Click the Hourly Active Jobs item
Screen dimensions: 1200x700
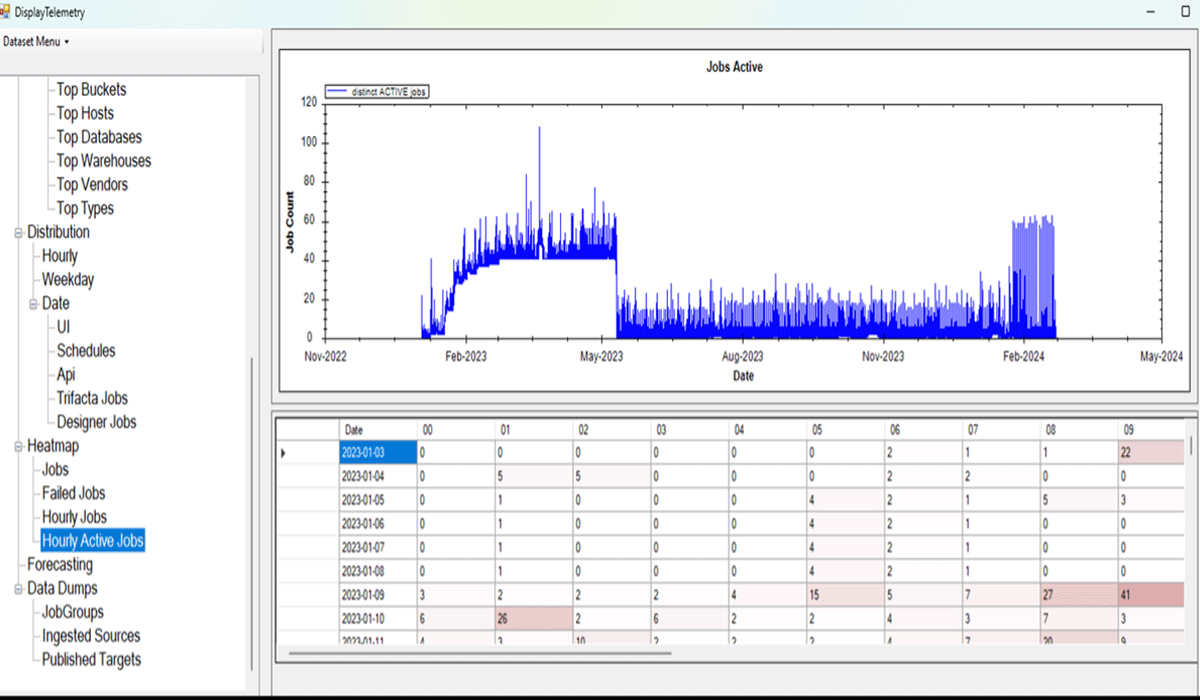[x=93, y=541]
